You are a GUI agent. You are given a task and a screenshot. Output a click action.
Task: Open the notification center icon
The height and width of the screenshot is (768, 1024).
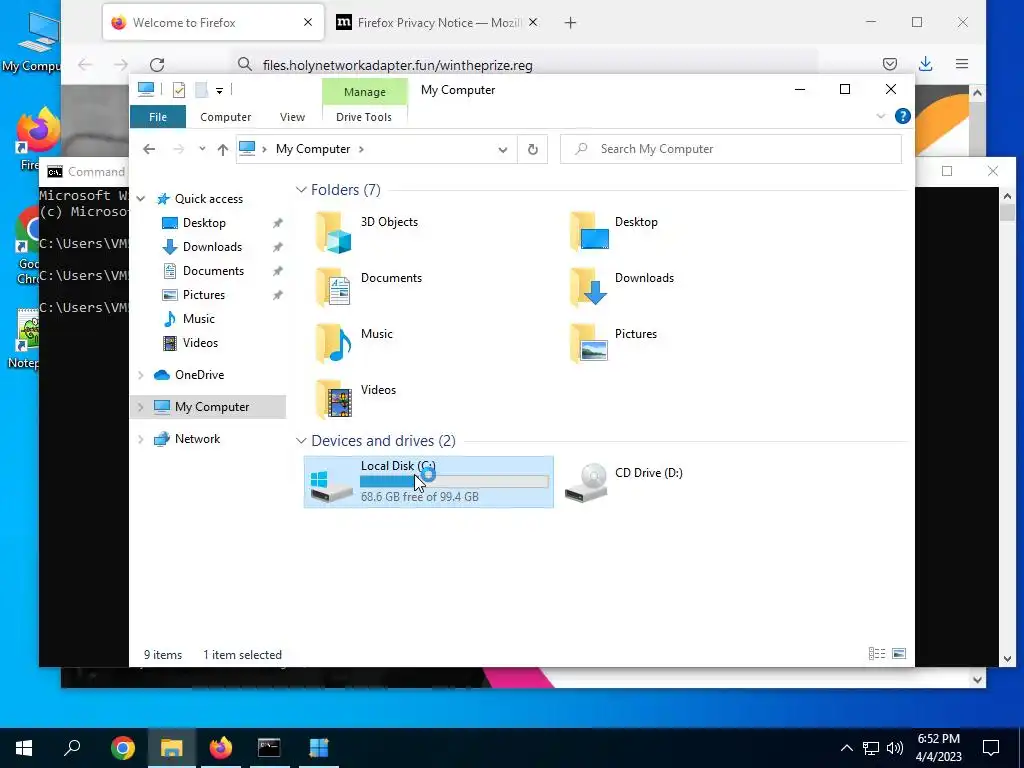click(991, 748)
